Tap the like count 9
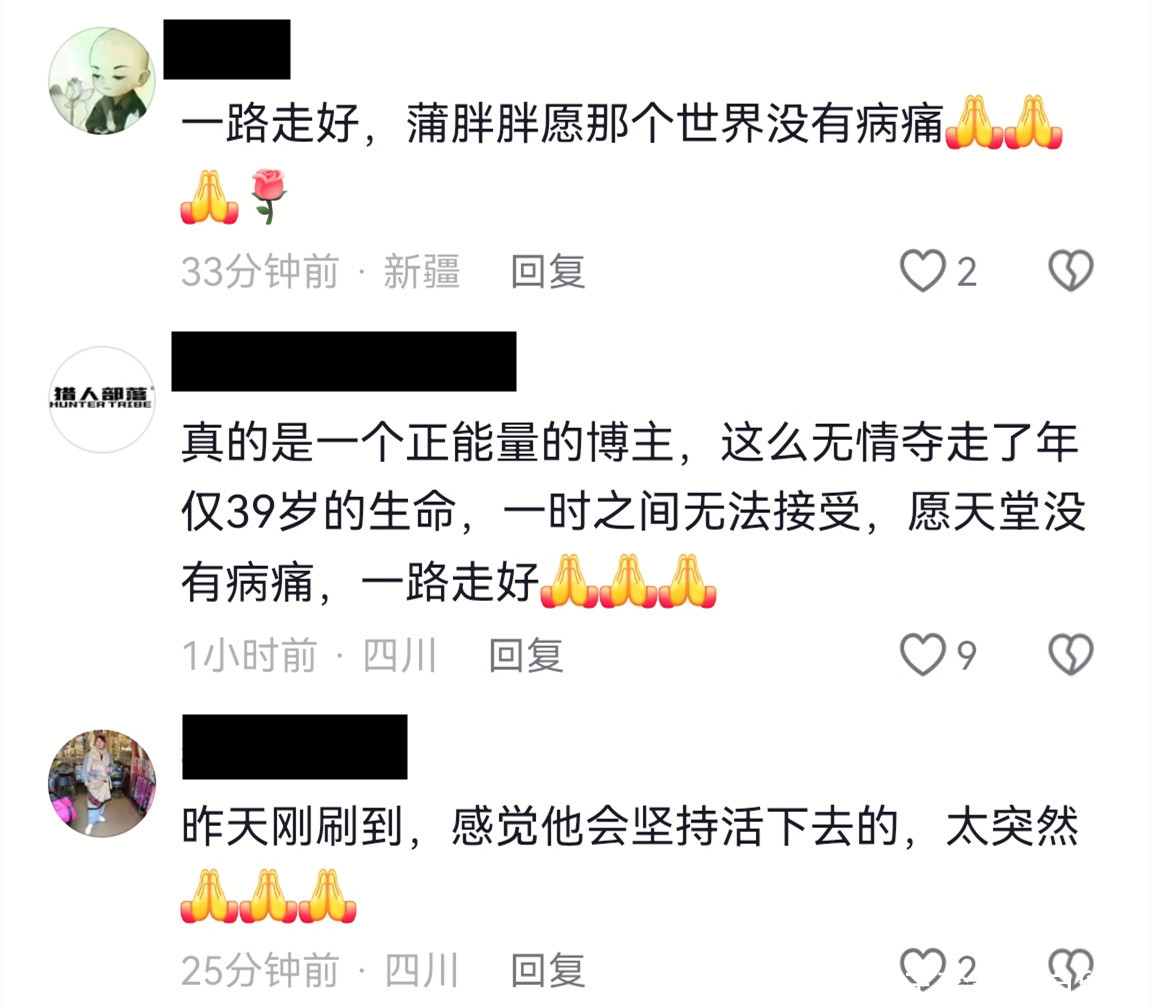Image resolution: width=1152 pixels, height=1008 pixels. point(966,655)
